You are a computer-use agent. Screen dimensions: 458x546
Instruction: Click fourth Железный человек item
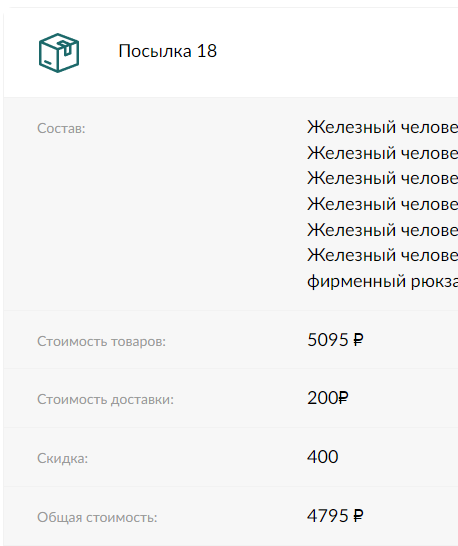click(x=382, y=204)
